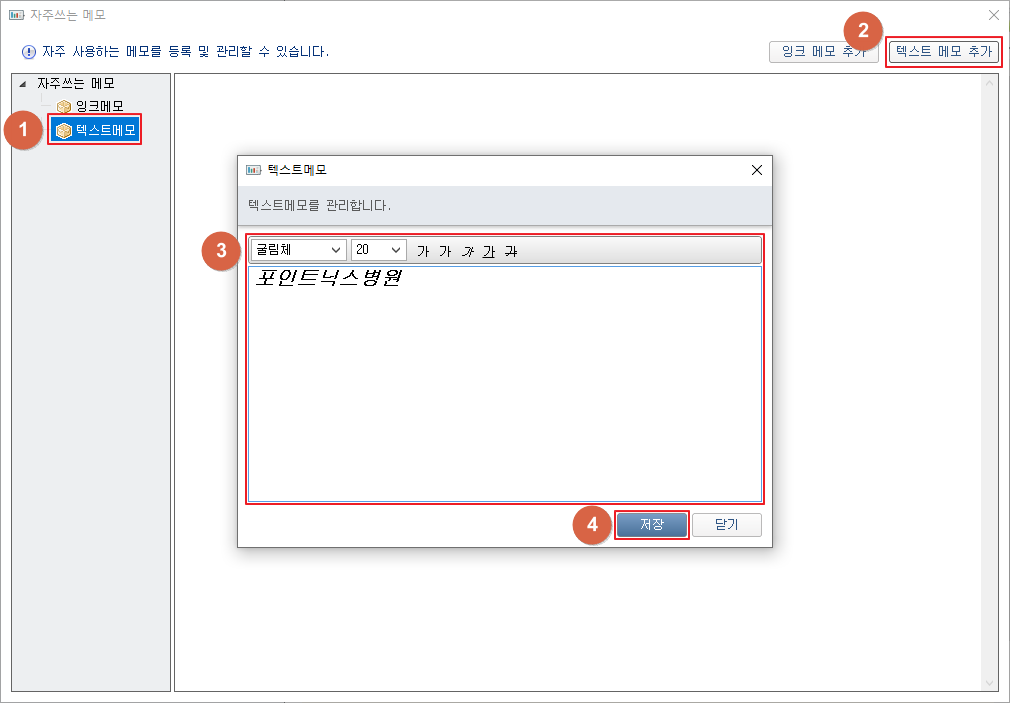Save the memo with 저장 button

coord(652,525)
